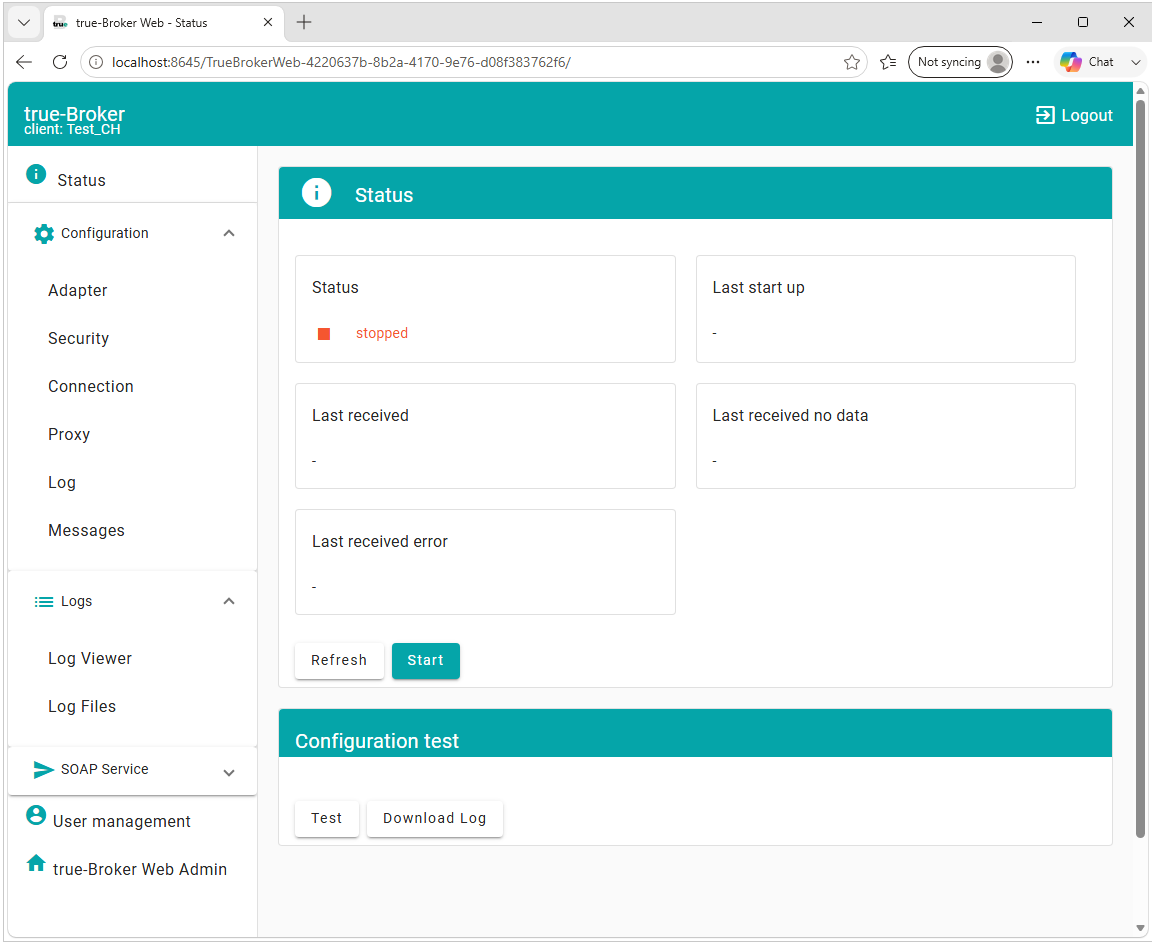The width and height of the screenshot is (1152, 945).
Task: Click the scrollbar down arrow
Action: [x=1141, y=928]
